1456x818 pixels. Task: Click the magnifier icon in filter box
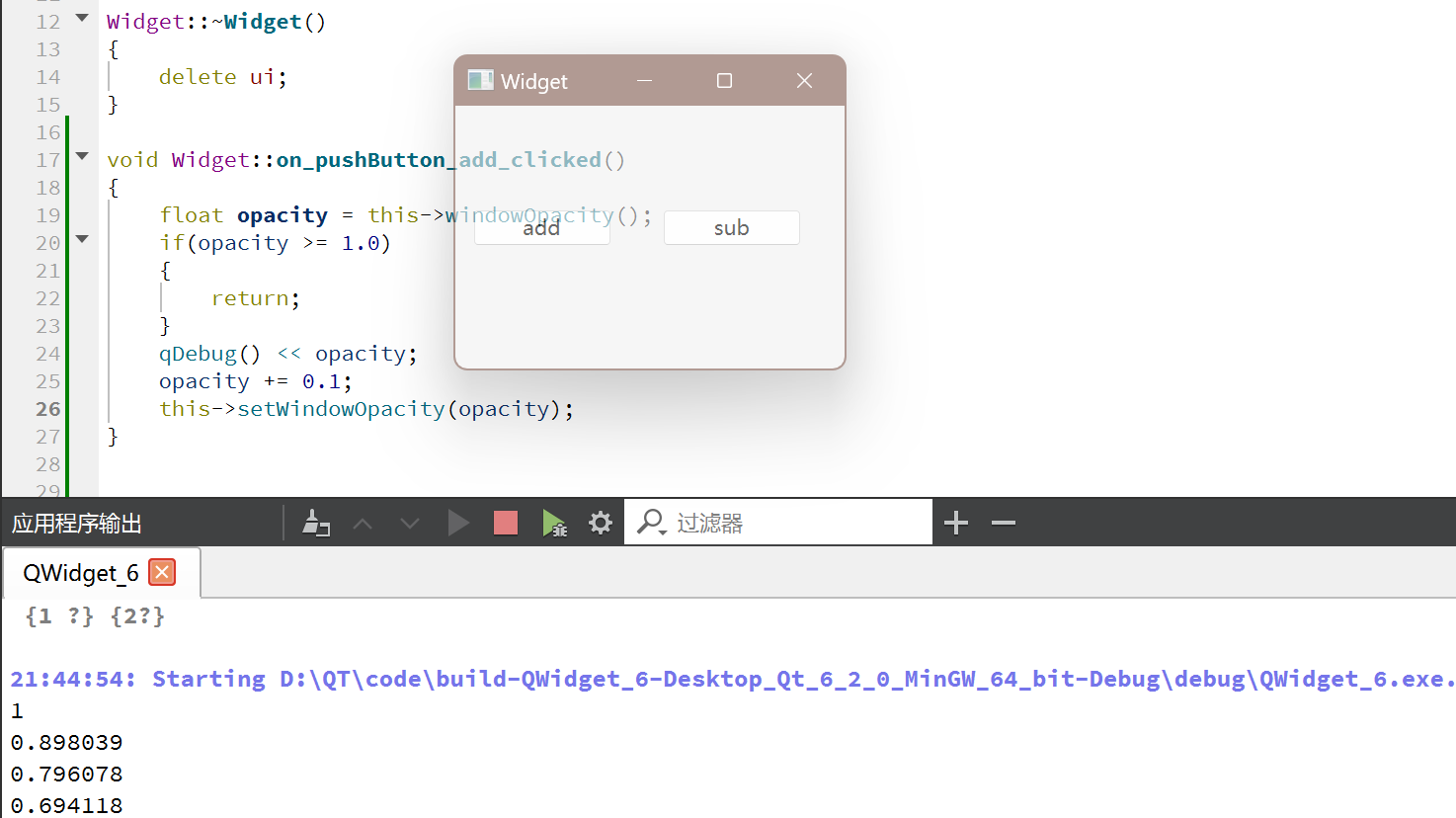[x=651, y=522]
